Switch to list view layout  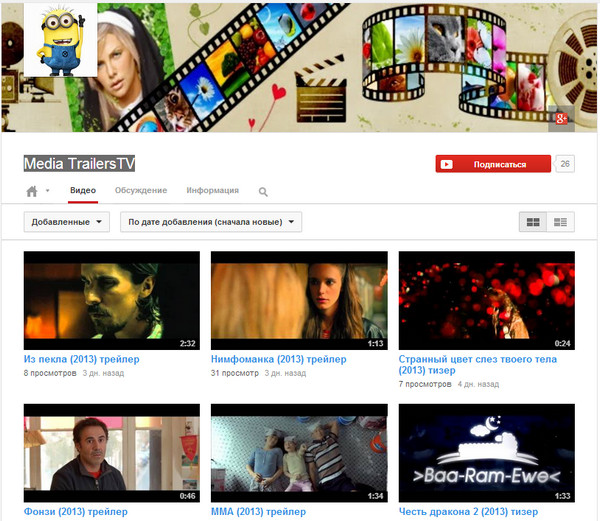tap(560, 222)
